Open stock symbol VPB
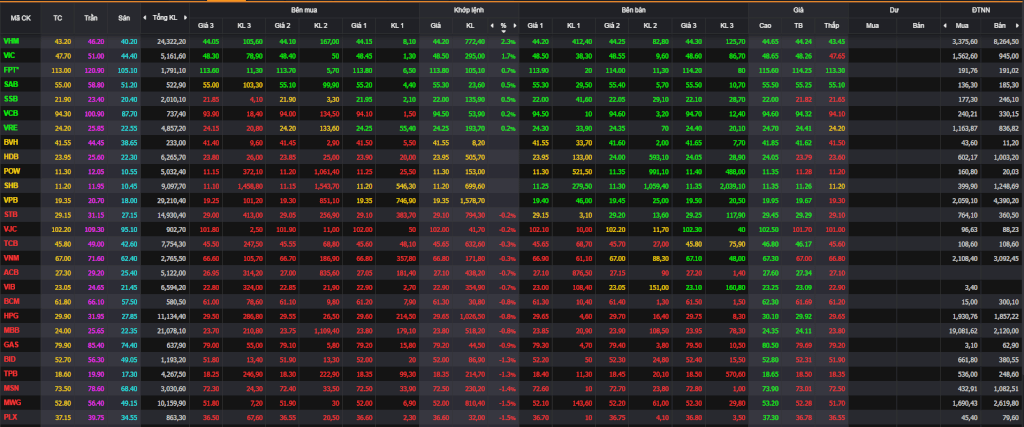 point(10,198)
